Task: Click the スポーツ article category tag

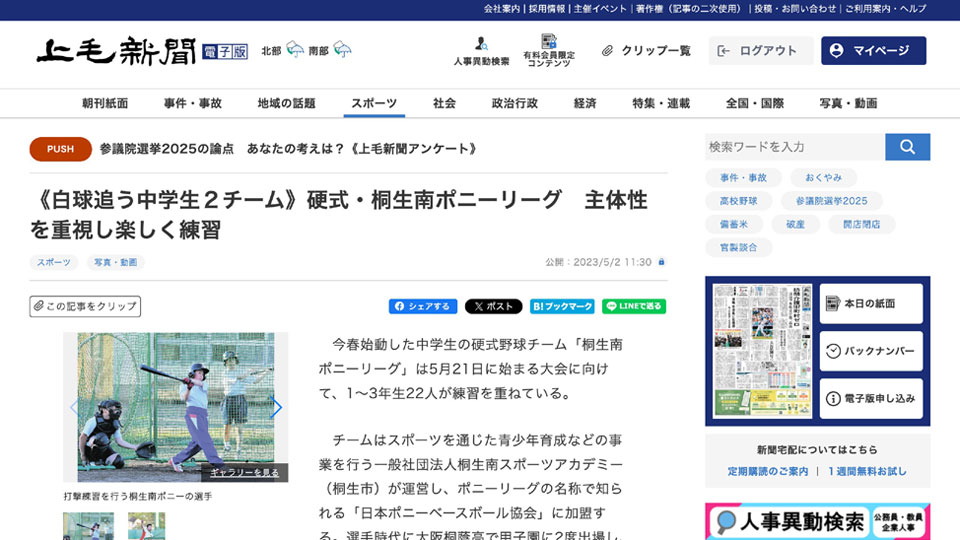Action: (53, 263)
